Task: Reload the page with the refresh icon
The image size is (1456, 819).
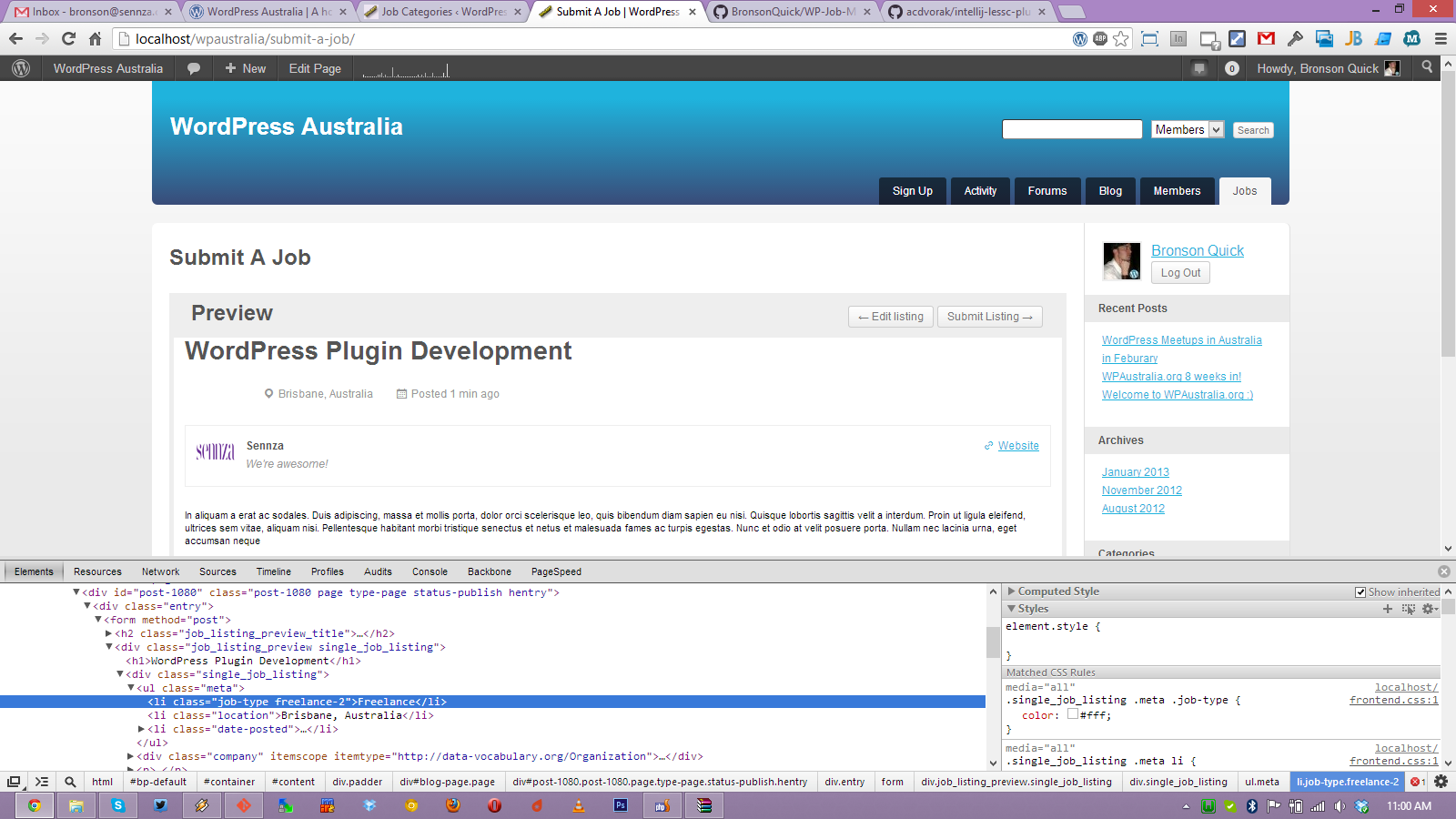Action: click(68, 38)
